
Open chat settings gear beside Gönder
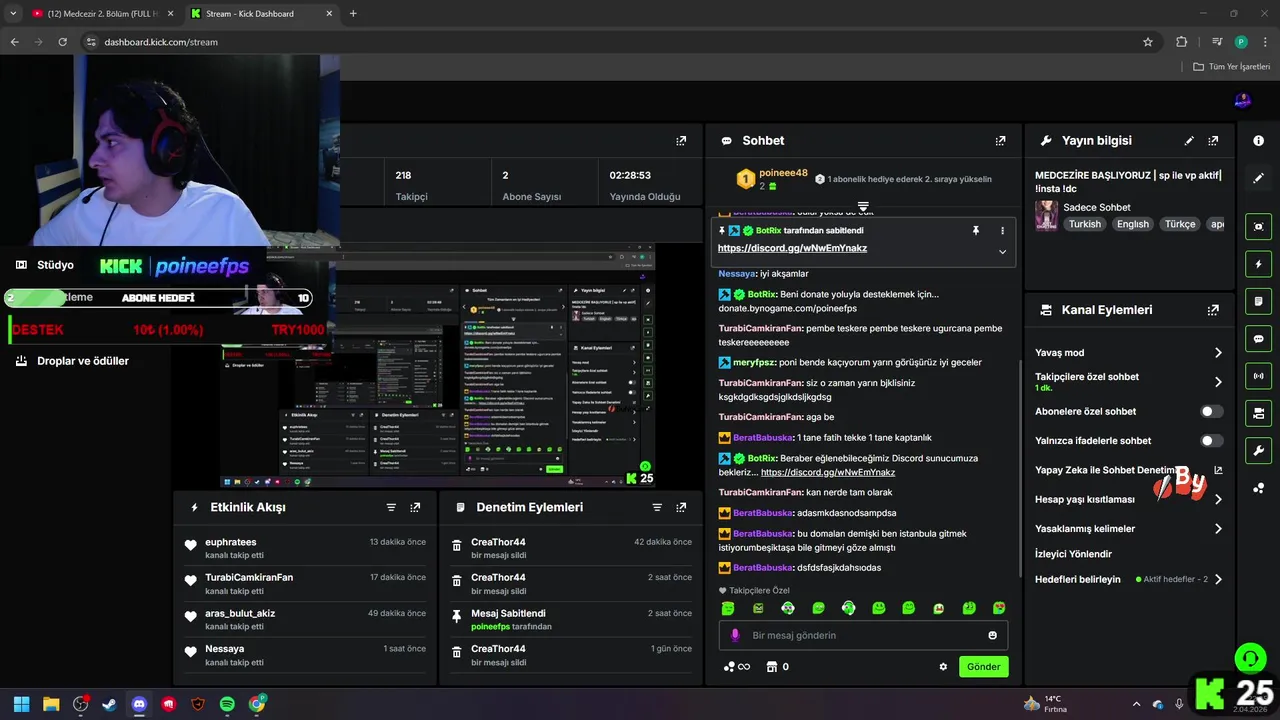[943, 667]
